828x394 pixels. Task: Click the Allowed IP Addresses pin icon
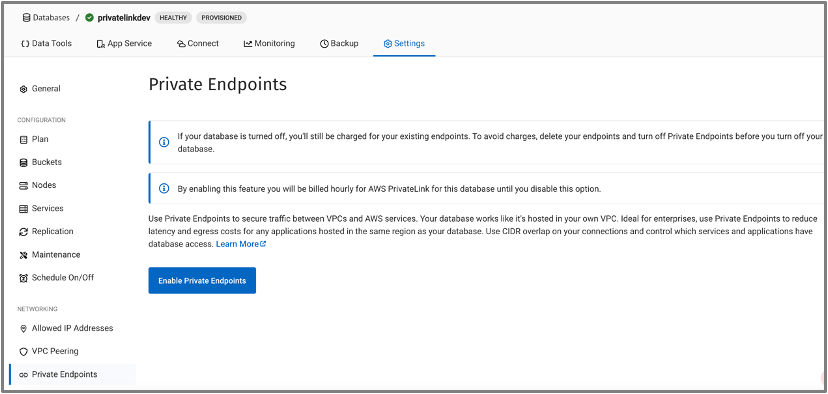coord(23,329)
